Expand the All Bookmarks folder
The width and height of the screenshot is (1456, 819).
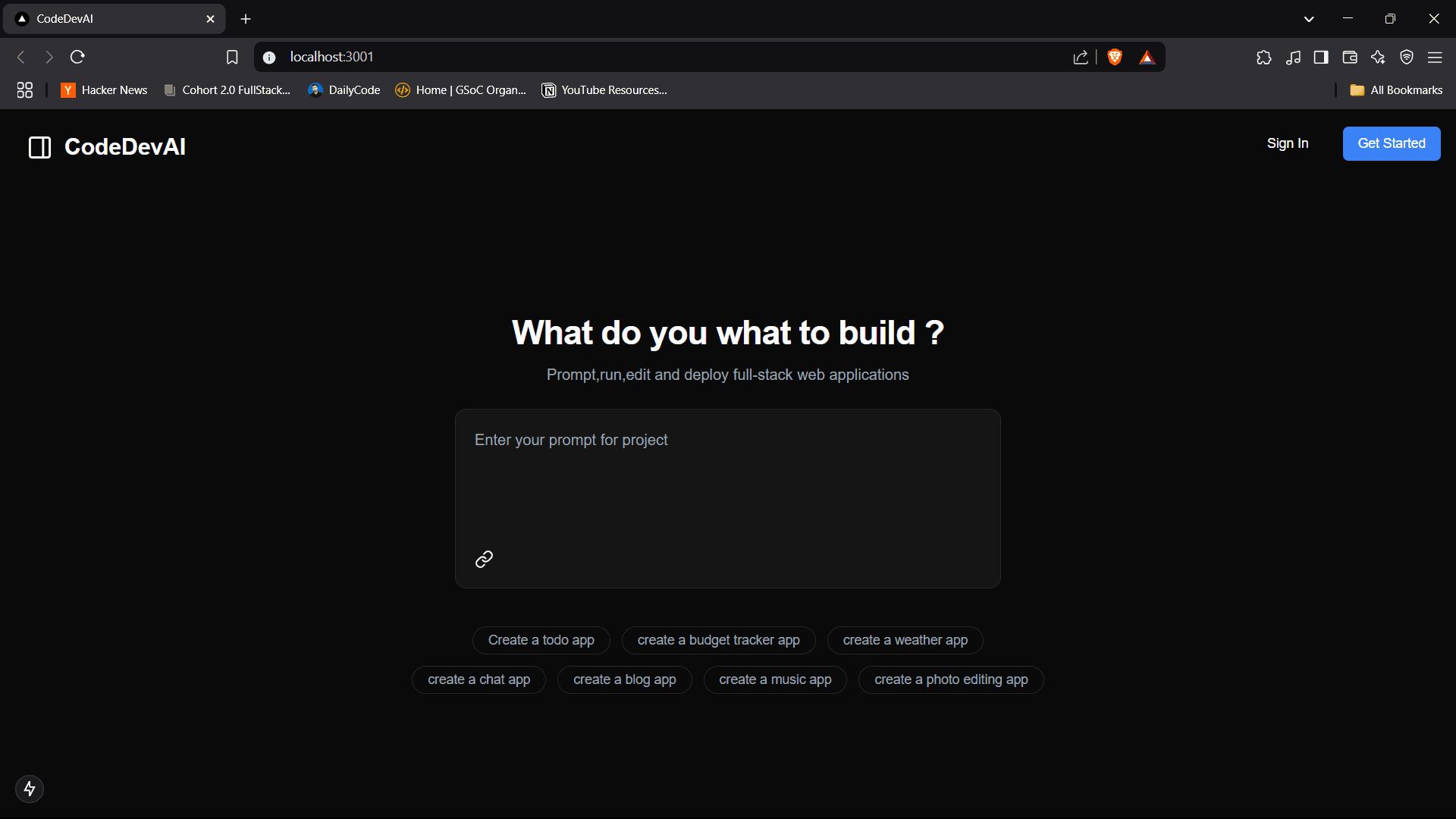pyautogui.click(x=1396, y=90)
